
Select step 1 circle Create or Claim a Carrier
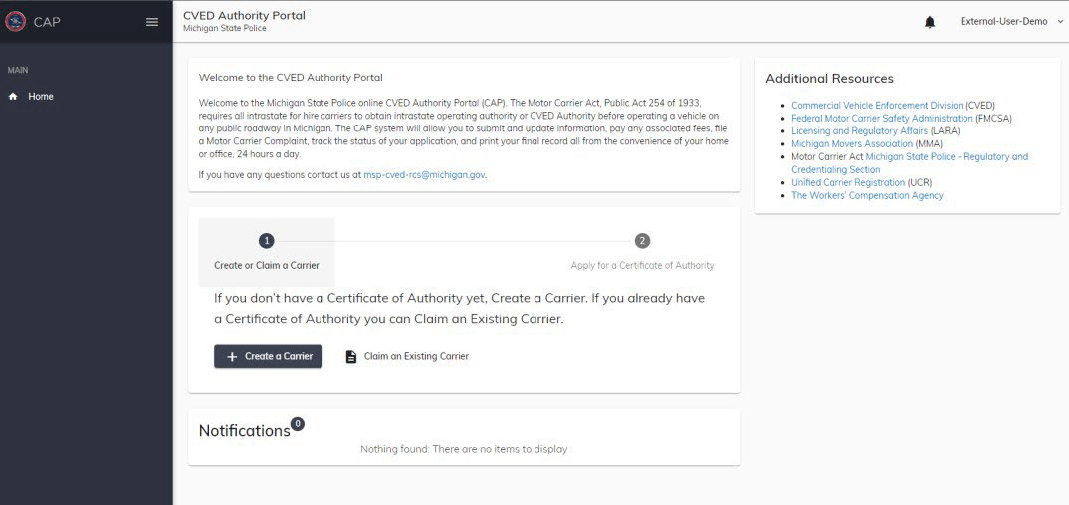267,241
